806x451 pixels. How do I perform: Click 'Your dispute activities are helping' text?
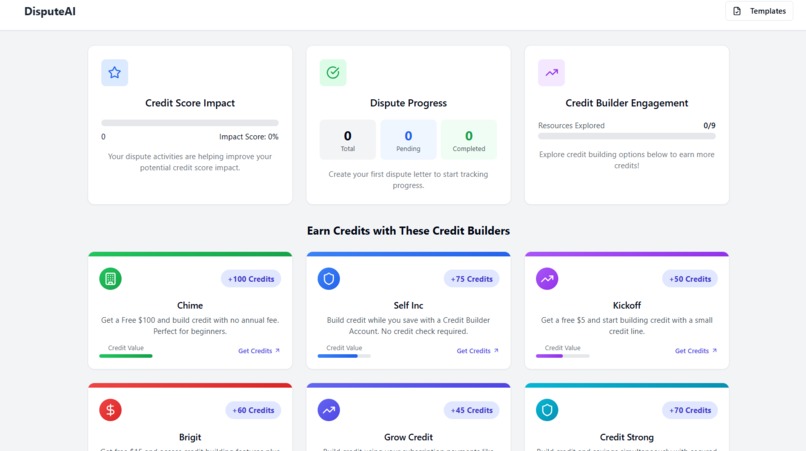[190, 162]
